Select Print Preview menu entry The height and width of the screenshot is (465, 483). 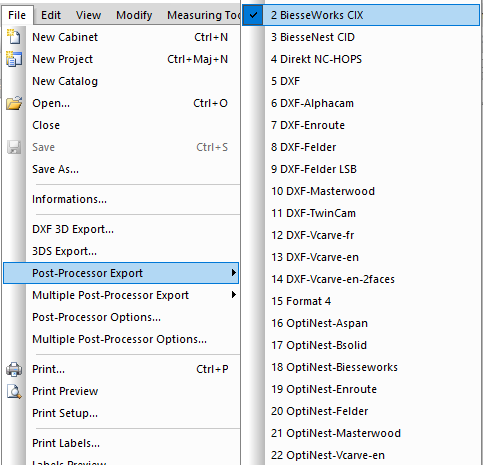tap(121, 391)
